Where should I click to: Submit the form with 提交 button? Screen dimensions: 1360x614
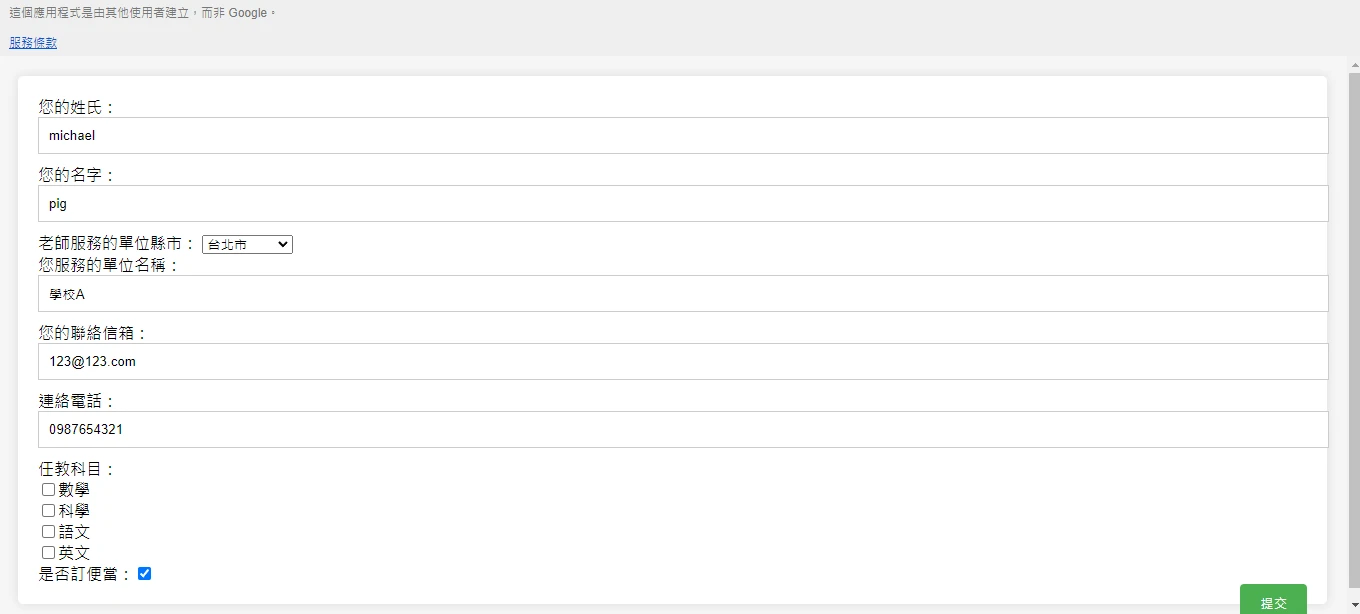[x=1273, y=600]
